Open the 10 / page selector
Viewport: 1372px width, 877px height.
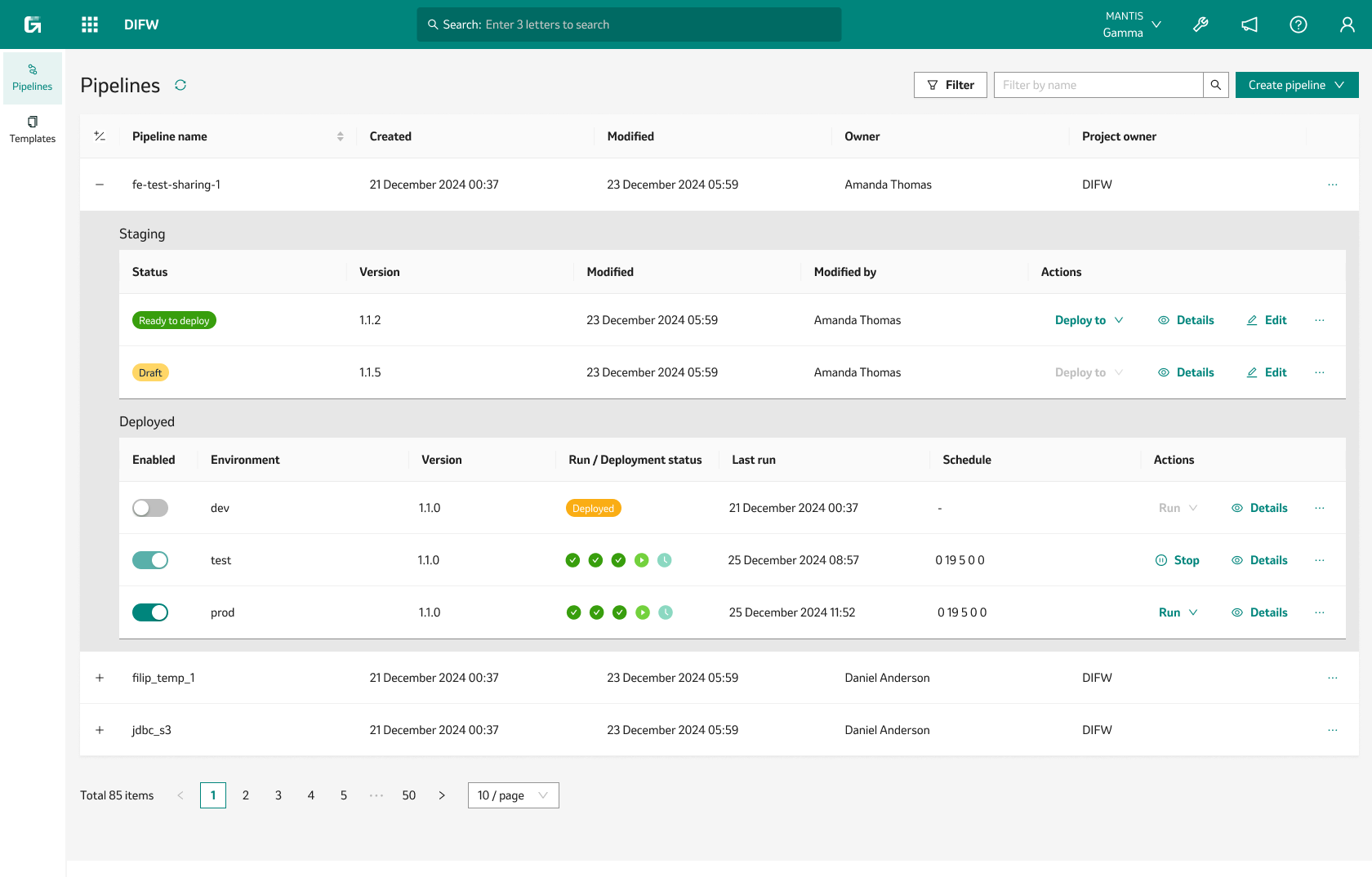pyautogui.click(x=513, y=795)
